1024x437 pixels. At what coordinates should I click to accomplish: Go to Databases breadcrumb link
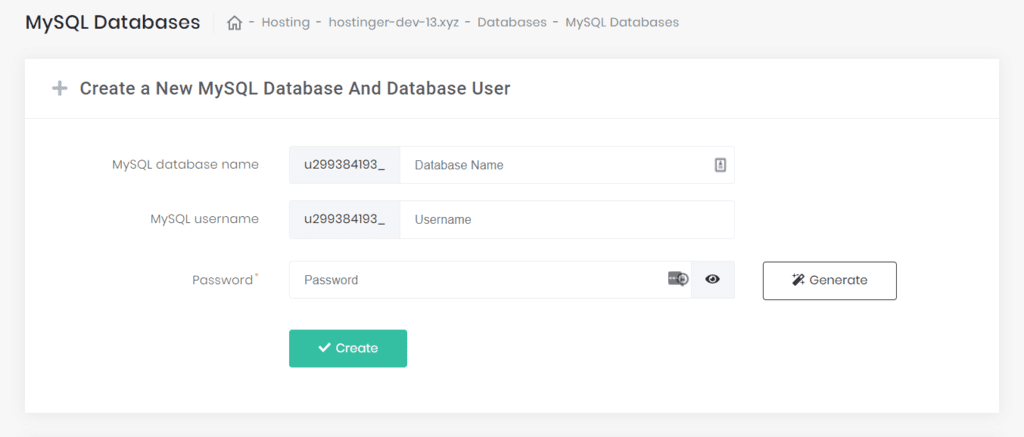[x=511, y=22]
